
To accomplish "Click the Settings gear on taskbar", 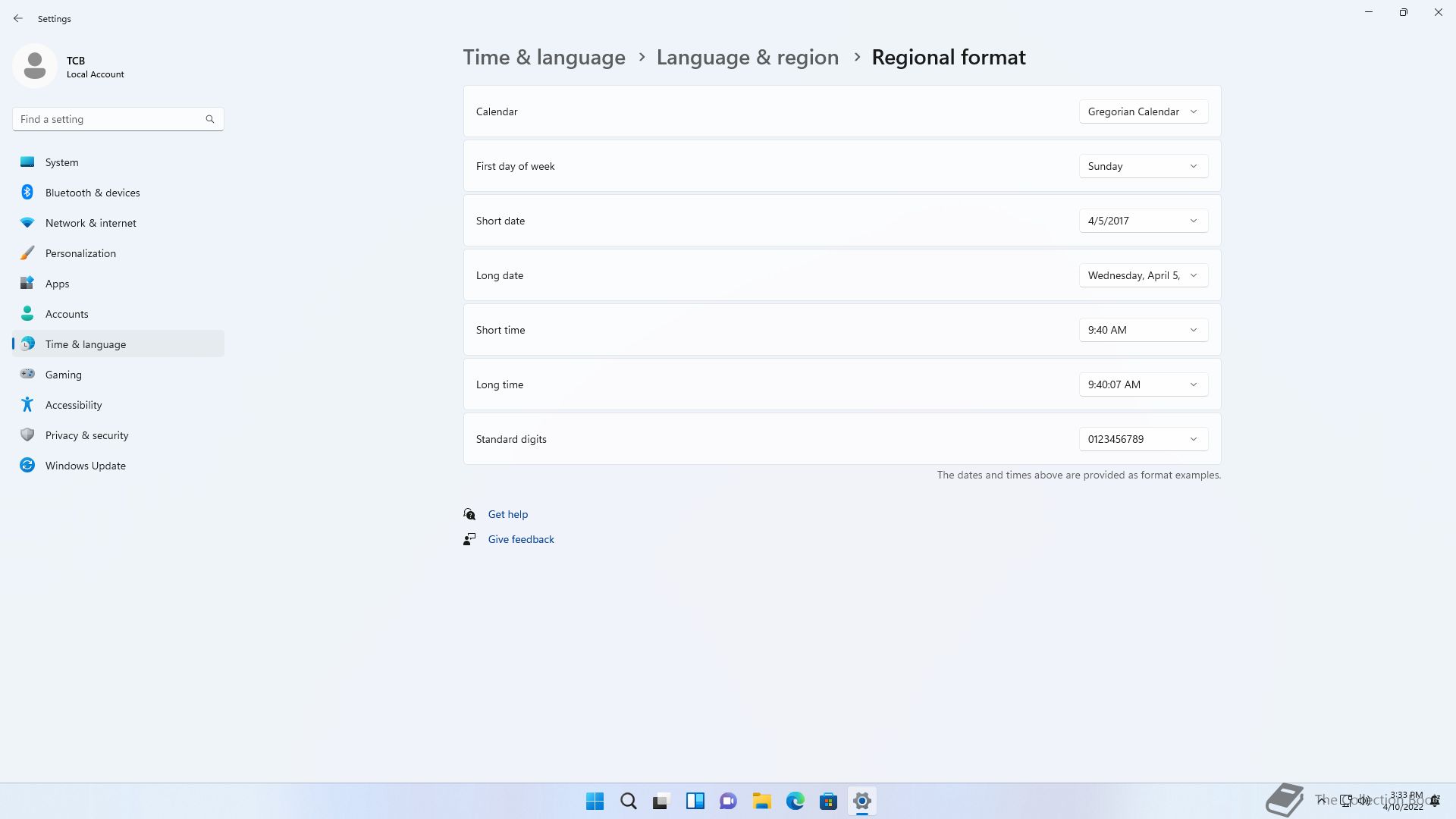I will tap(862, 801).
